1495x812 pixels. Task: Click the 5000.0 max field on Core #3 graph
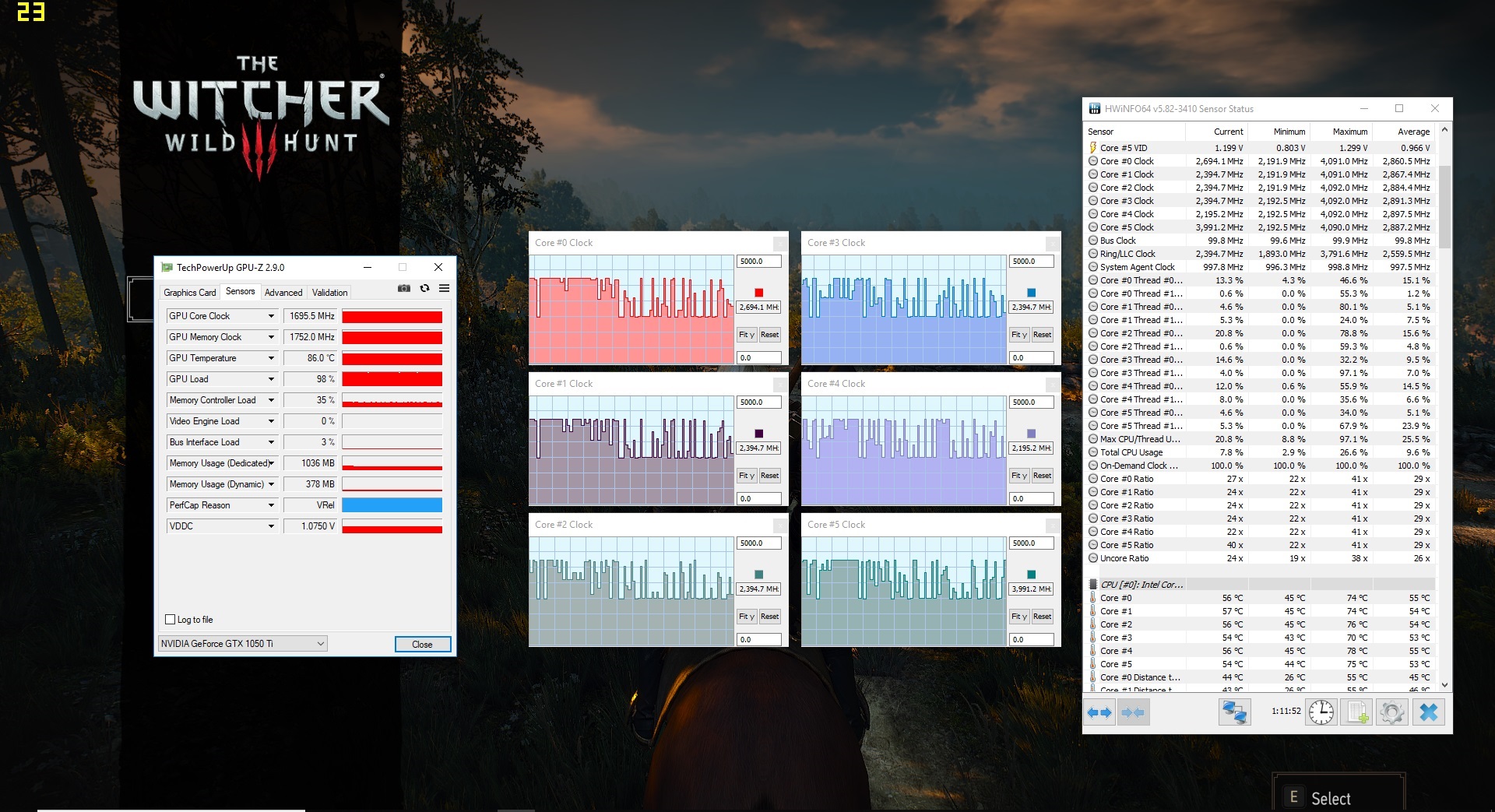click(1031, 262)
